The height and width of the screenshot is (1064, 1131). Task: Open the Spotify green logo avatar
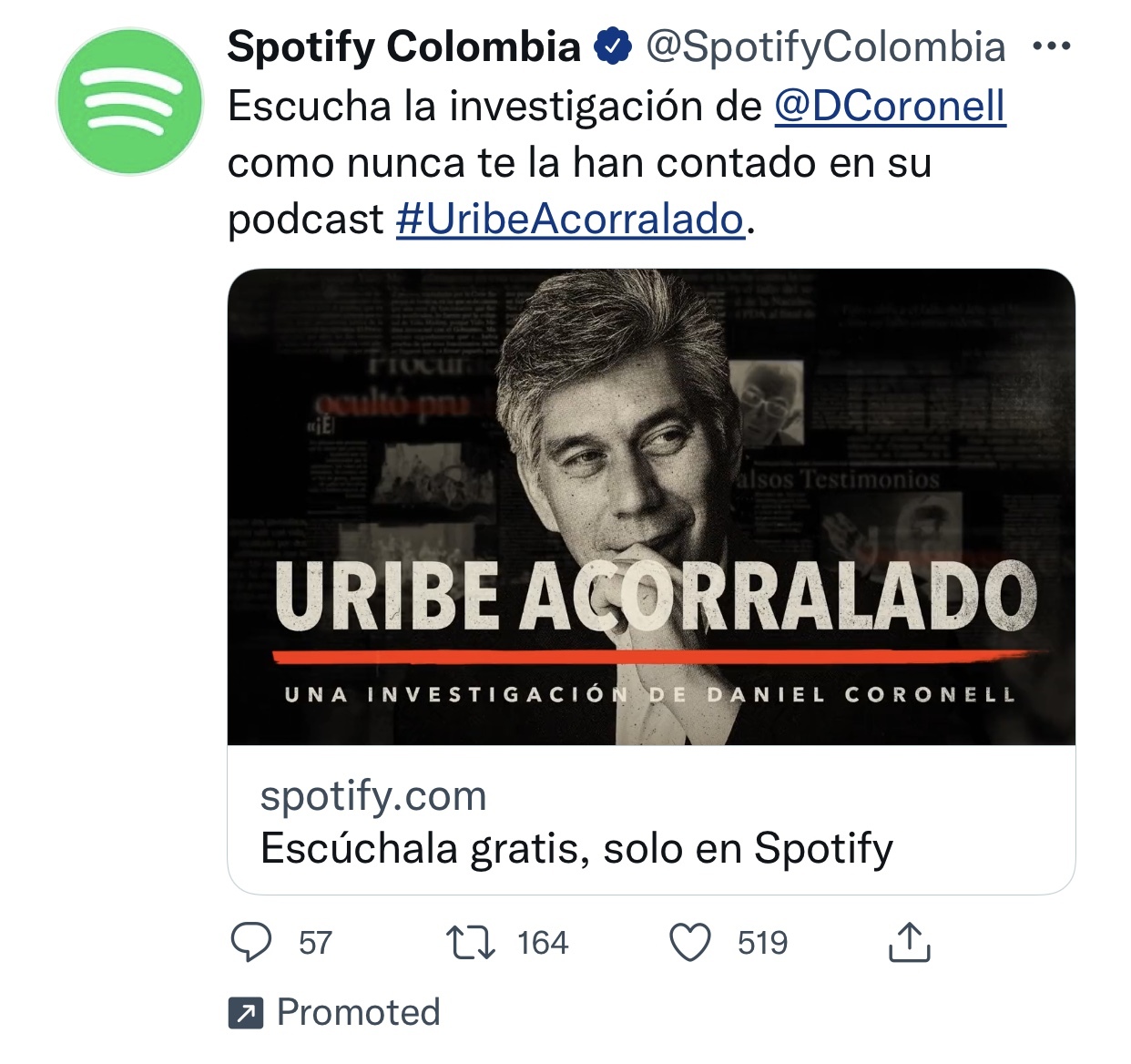tap(128, 101)
